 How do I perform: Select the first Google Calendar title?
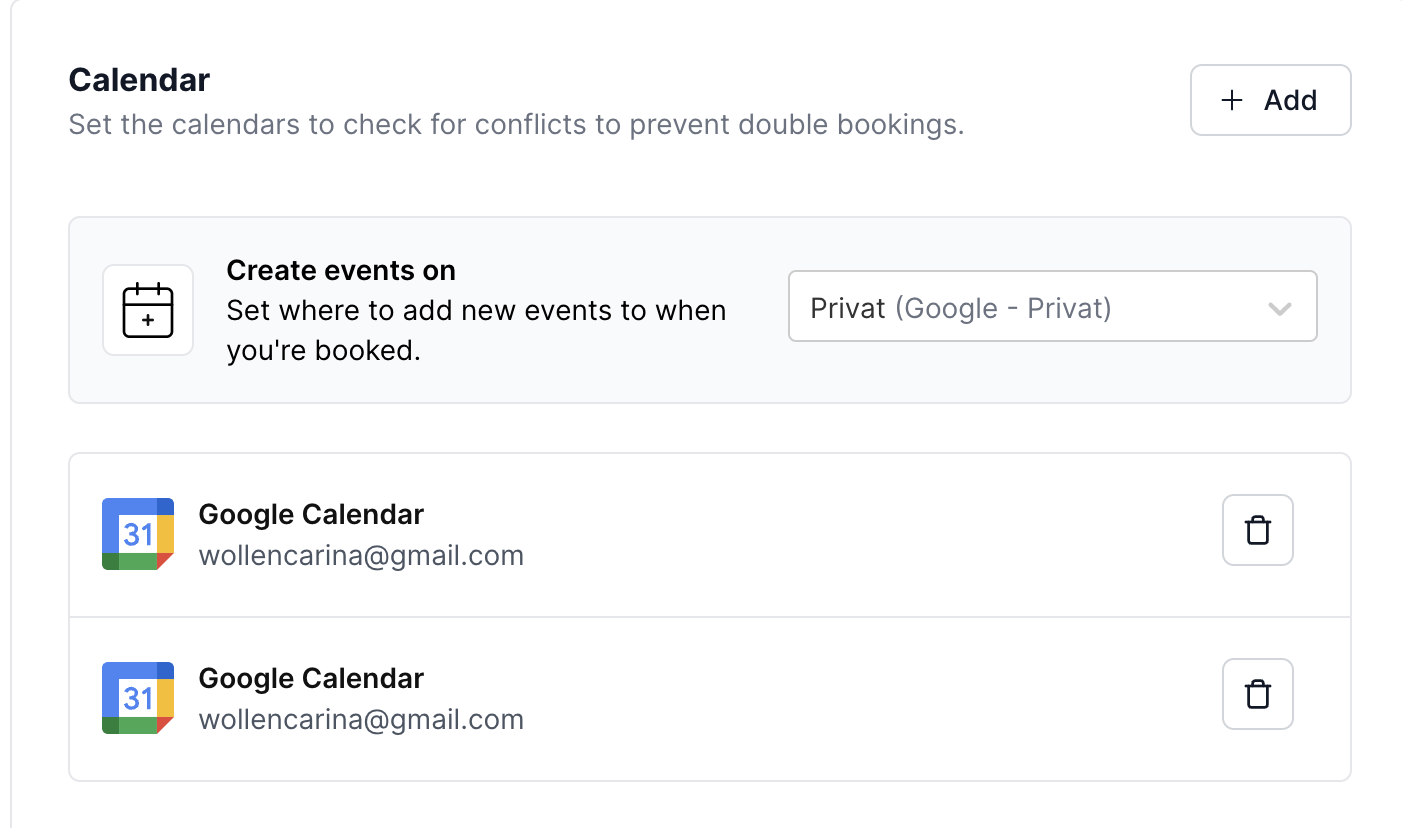pos(311,515)
